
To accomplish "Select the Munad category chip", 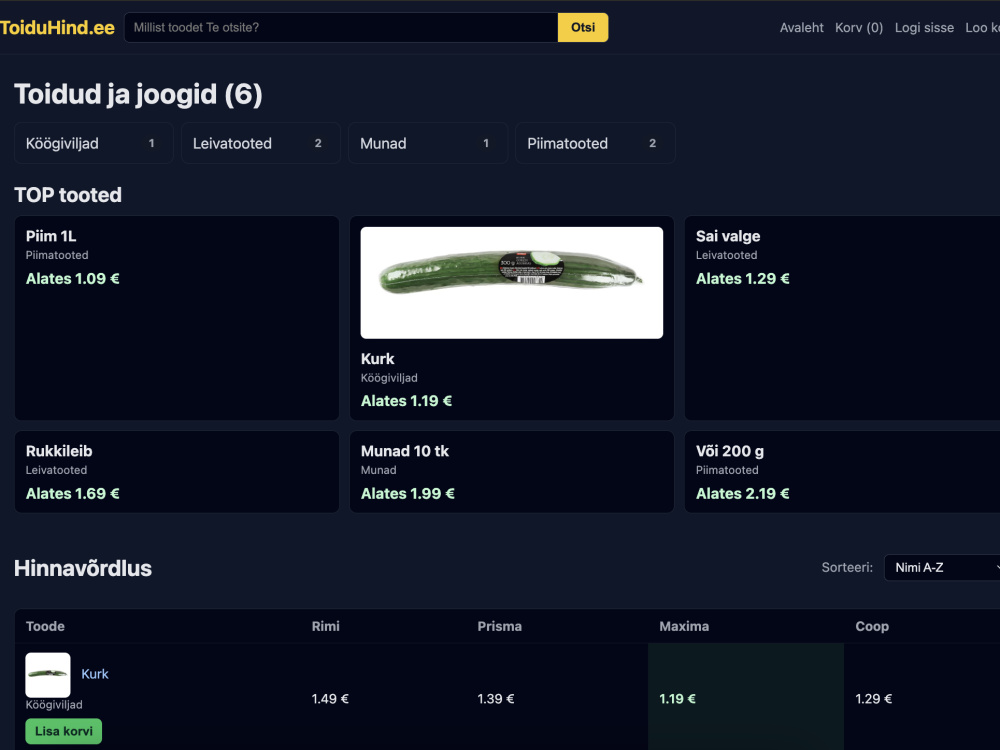I will (x=428, y=143).
